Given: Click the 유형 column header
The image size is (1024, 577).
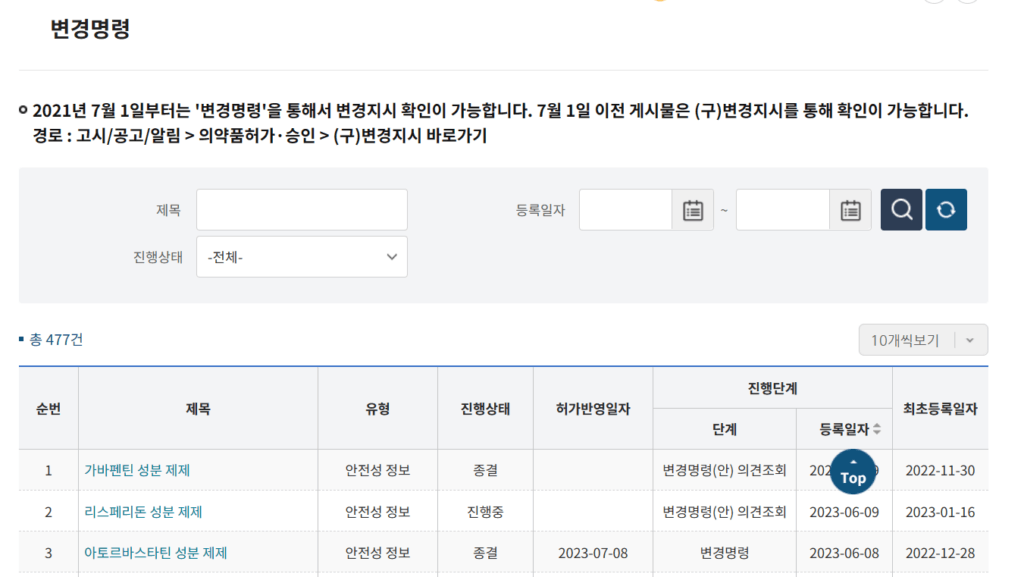Looking at the screenshot, I should [x=377, y=409].
